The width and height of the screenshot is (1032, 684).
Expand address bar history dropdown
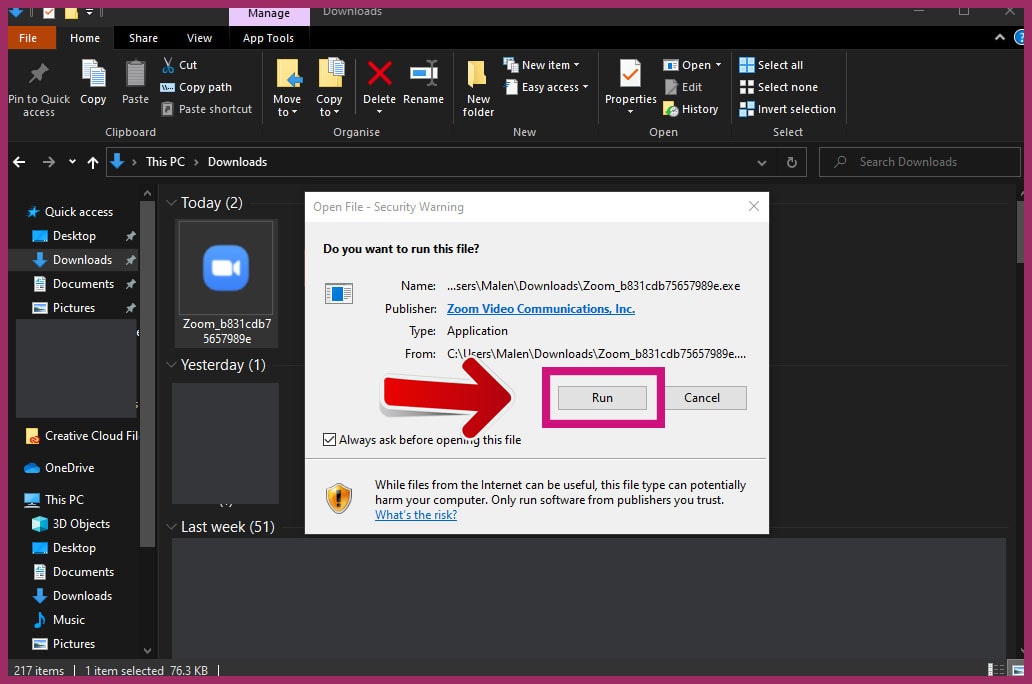tap(761, 163)
